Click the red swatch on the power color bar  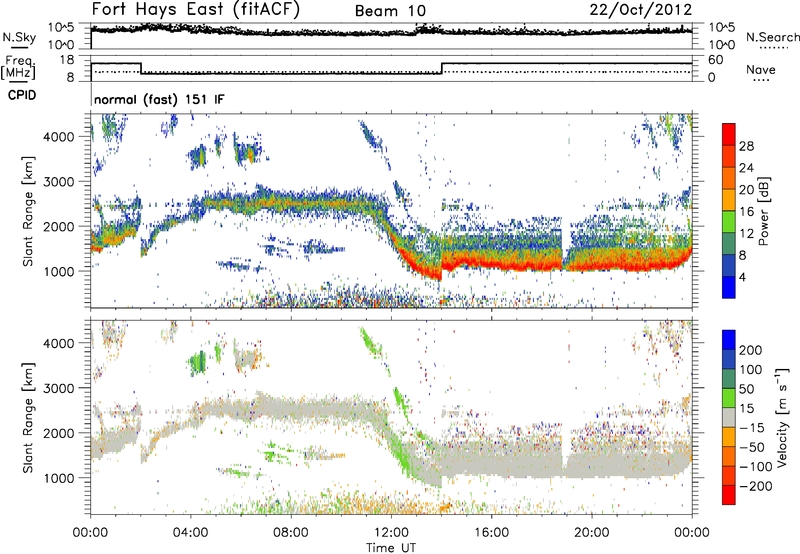pos(729,135)
